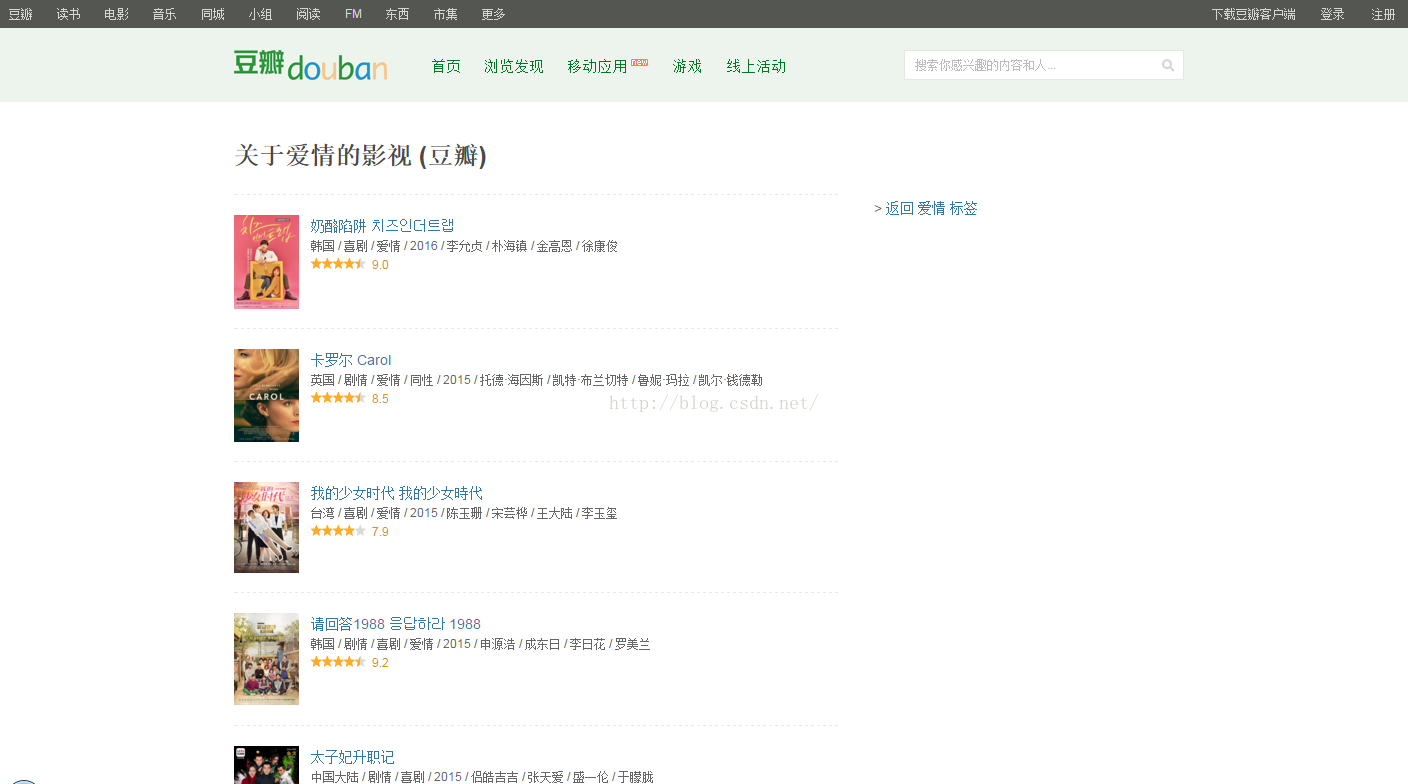The height and width of the screenshot is (784, 1408).
Task: Go to 移动应用 nav tab
Action: tap(597, 66)
